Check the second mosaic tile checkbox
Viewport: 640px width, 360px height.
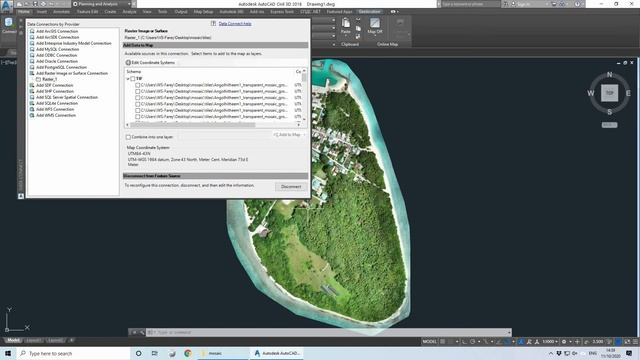[138, 91]
